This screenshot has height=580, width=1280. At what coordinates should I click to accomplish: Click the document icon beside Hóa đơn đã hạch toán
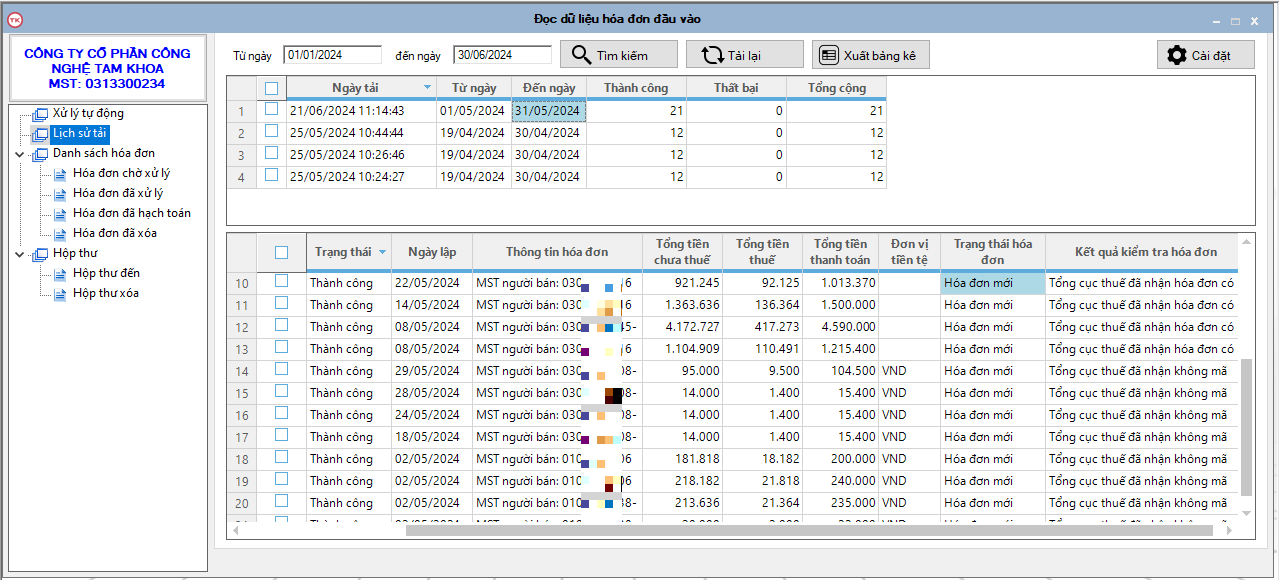point(60,214)
